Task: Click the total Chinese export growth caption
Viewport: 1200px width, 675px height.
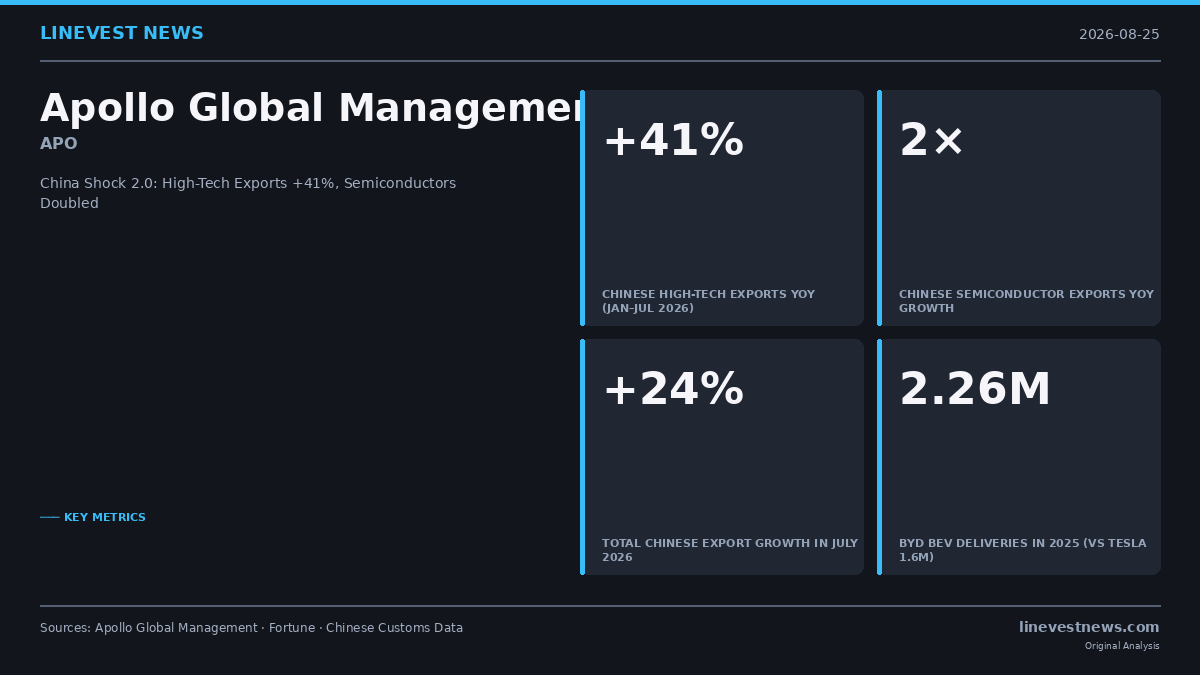Action: pyautogui.click(x=730, y=550)
